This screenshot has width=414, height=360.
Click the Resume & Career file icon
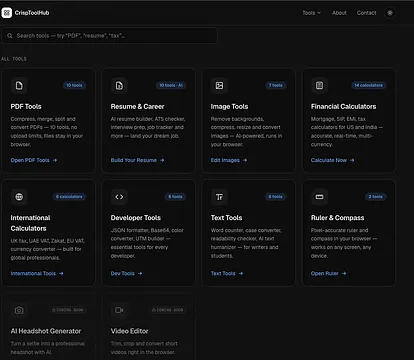[x=119, y=85]
